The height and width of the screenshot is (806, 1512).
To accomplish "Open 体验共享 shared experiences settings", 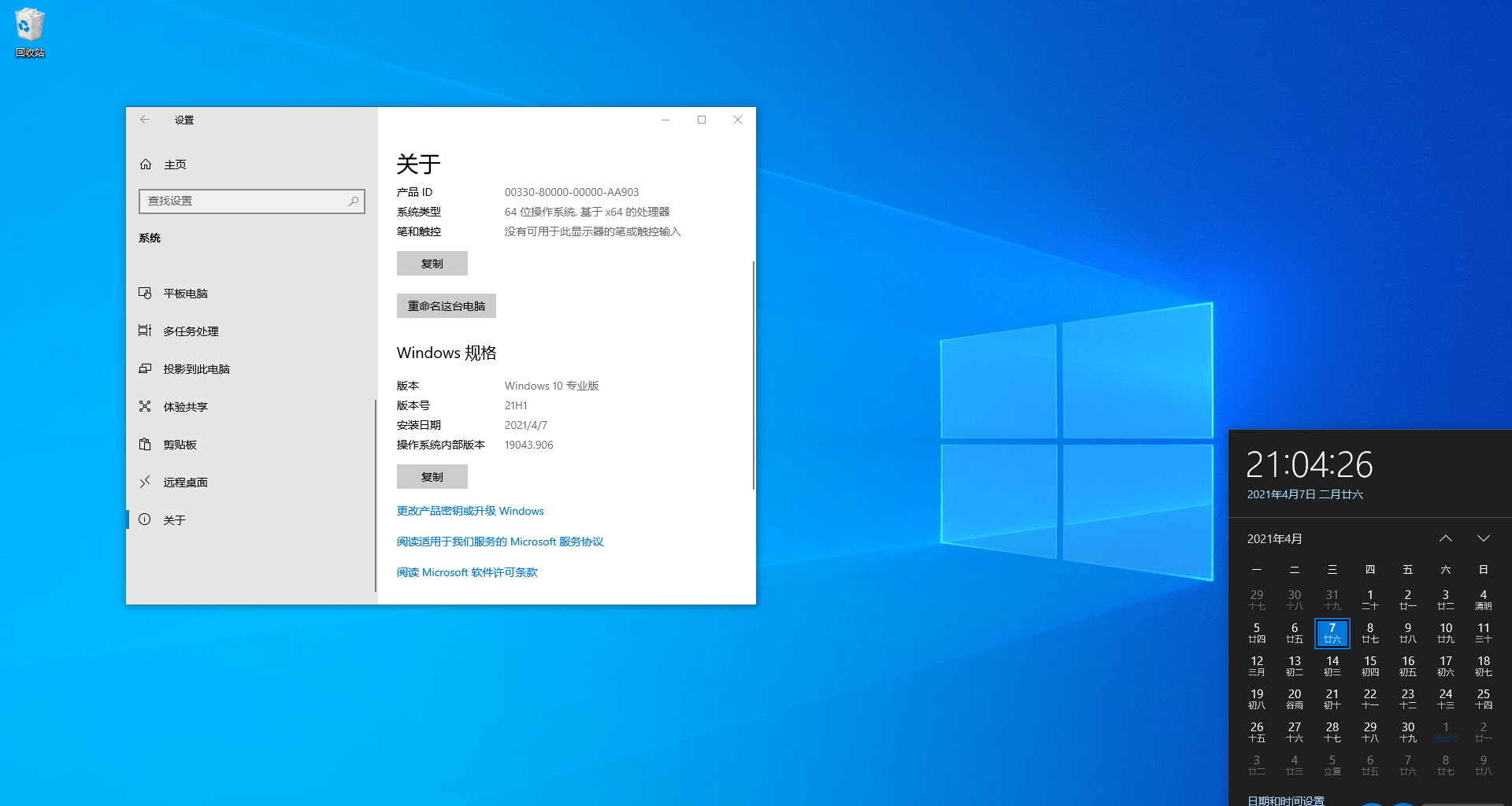I will (250, 407).
